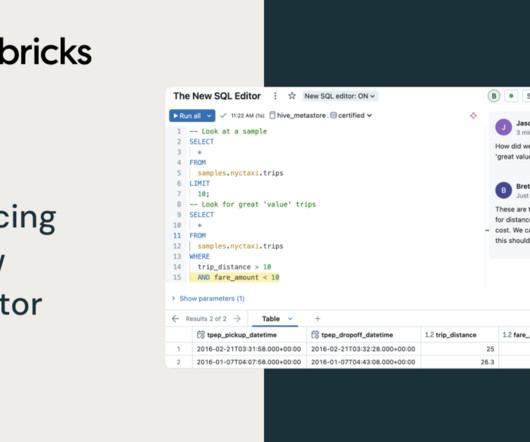
Task: Click the LIMIT keyword on line 6
Action: [199, 183]
